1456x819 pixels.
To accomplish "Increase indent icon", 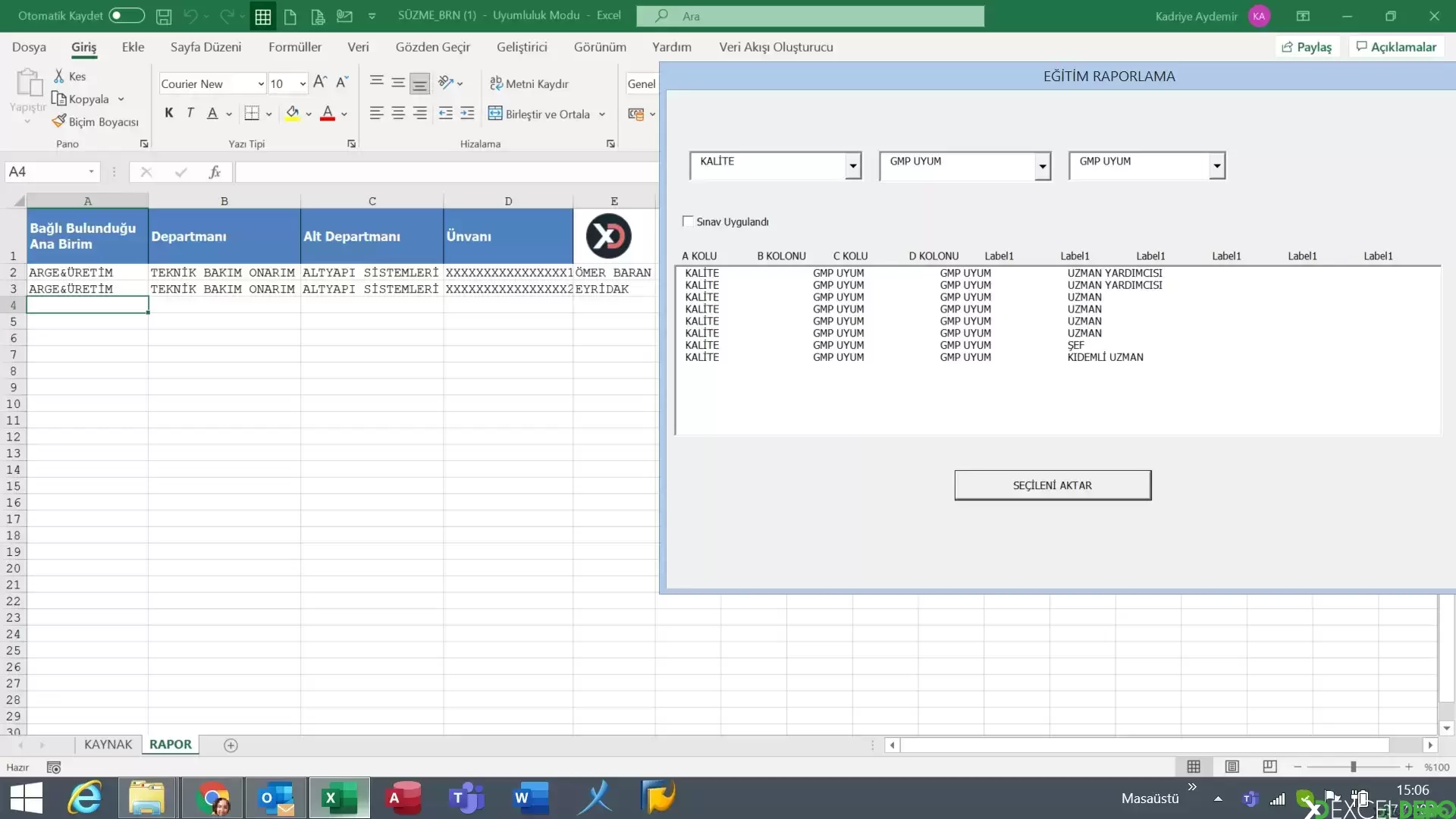I will coord(468,113).
